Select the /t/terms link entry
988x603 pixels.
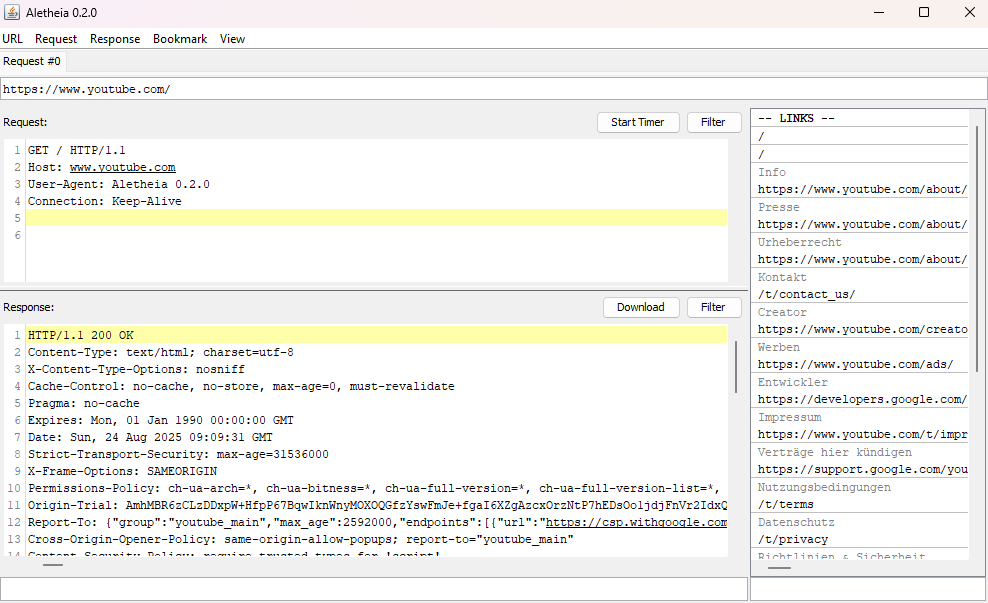786,504
